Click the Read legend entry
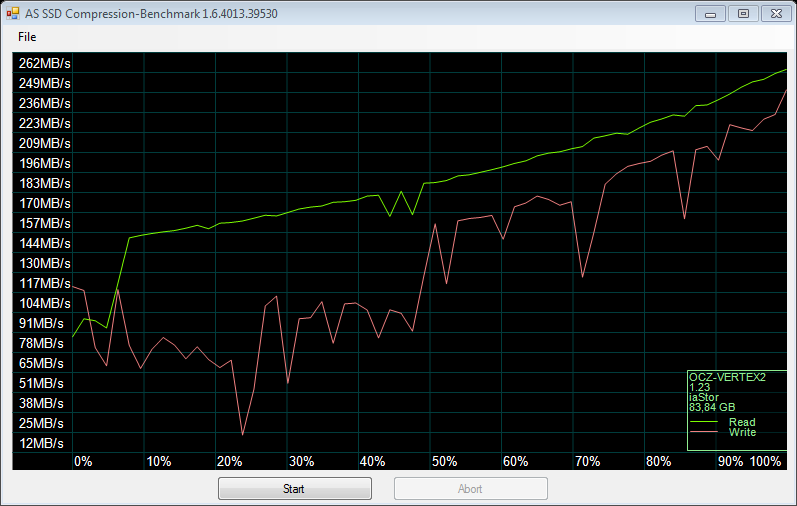This screenshot has width=797, height=506. tap(742, 422)
